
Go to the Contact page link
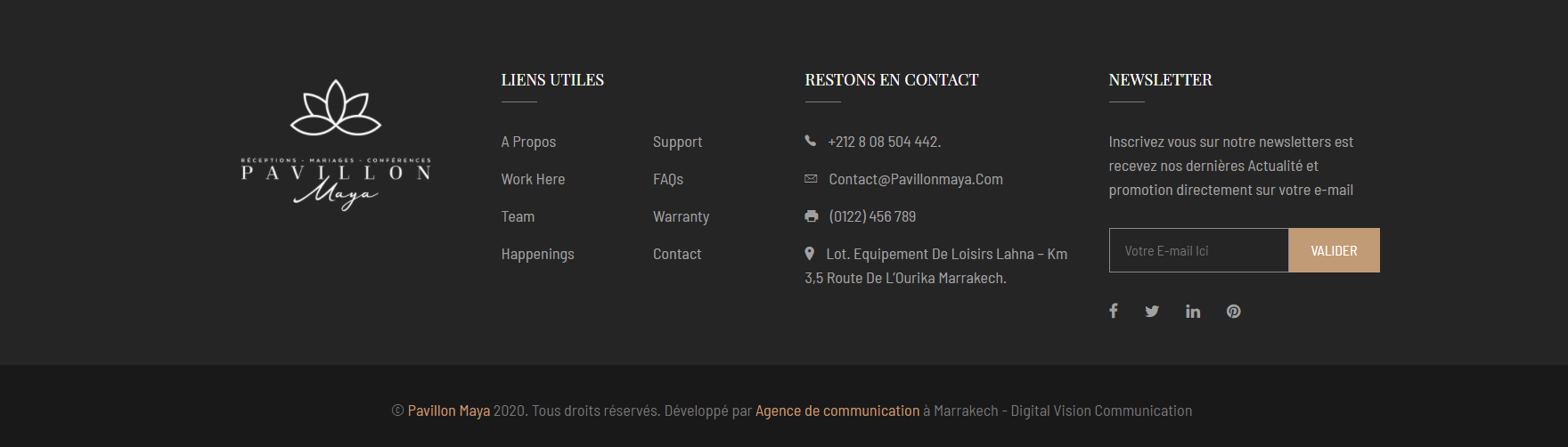[x=677, y=254]
